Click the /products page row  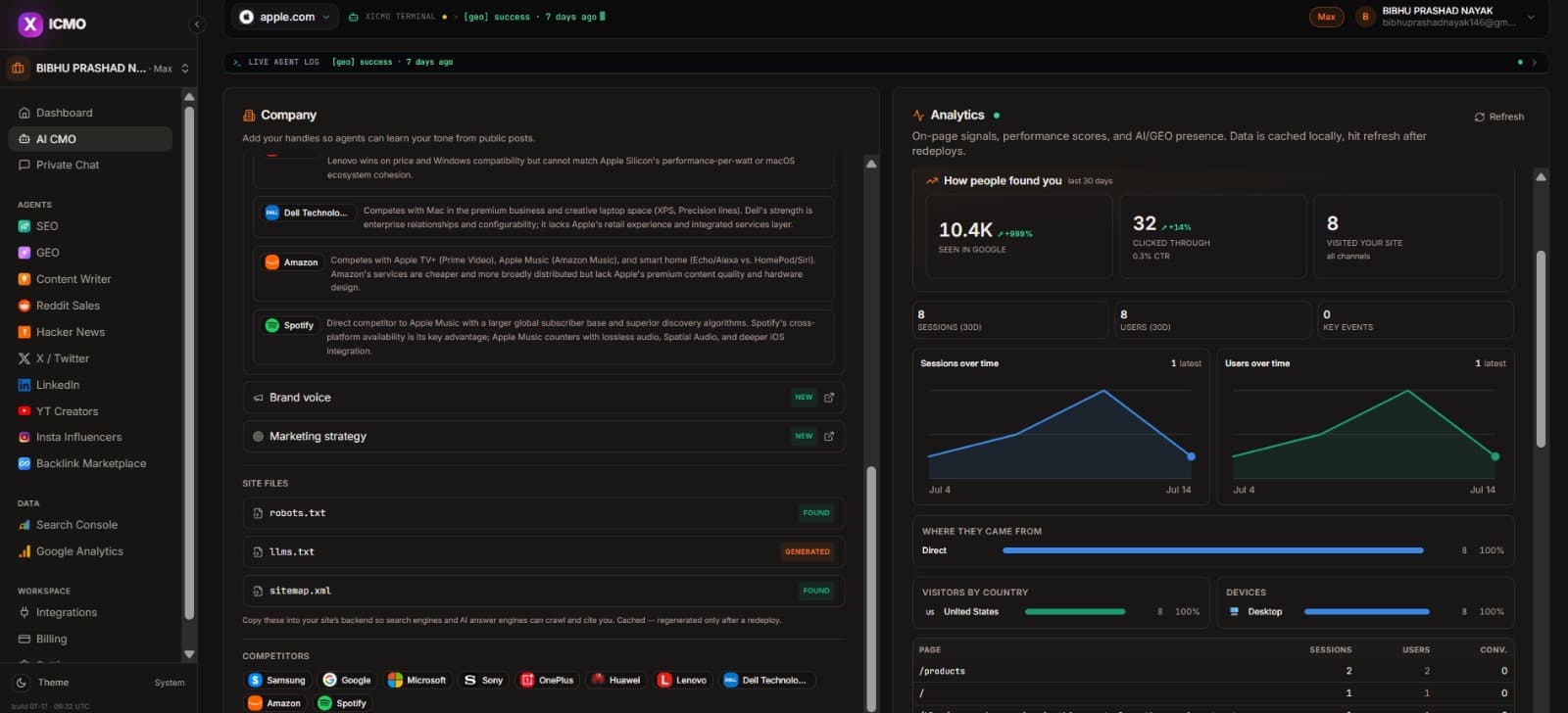coord(1213,671)
